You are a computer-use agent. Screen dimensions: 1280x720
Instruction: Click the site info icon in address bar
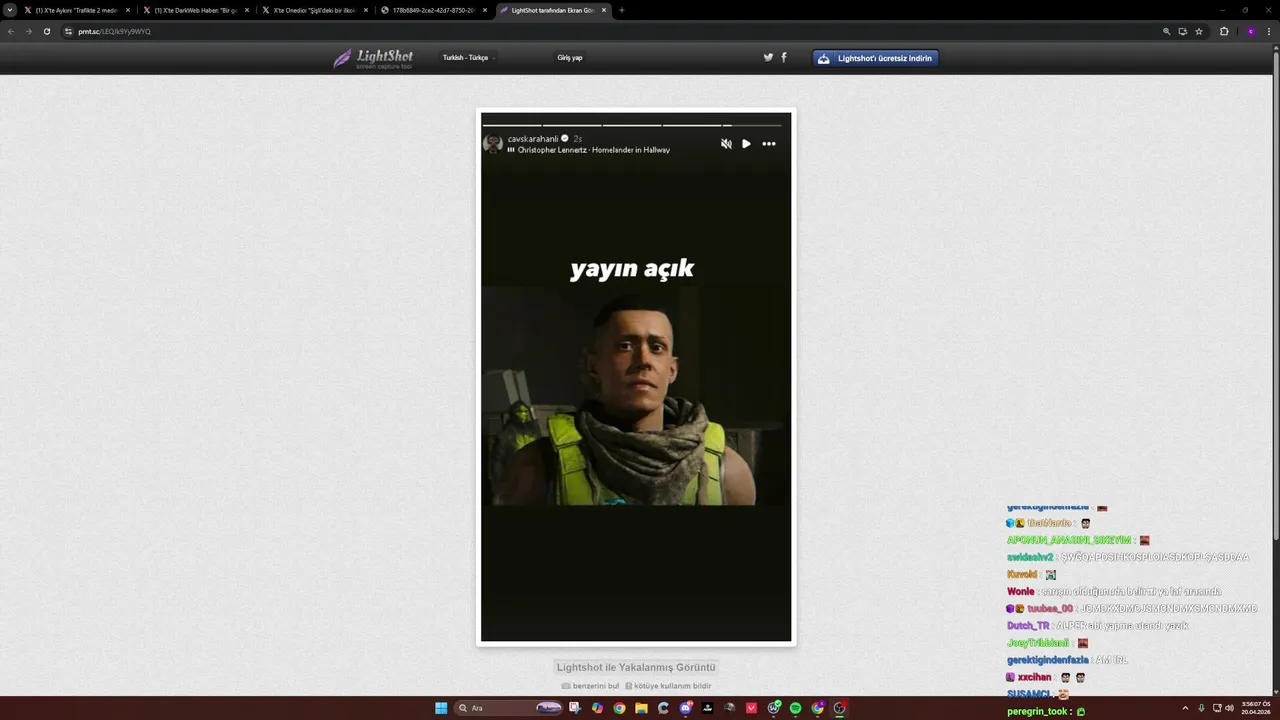pyautogui.click(x=69, y=31)
